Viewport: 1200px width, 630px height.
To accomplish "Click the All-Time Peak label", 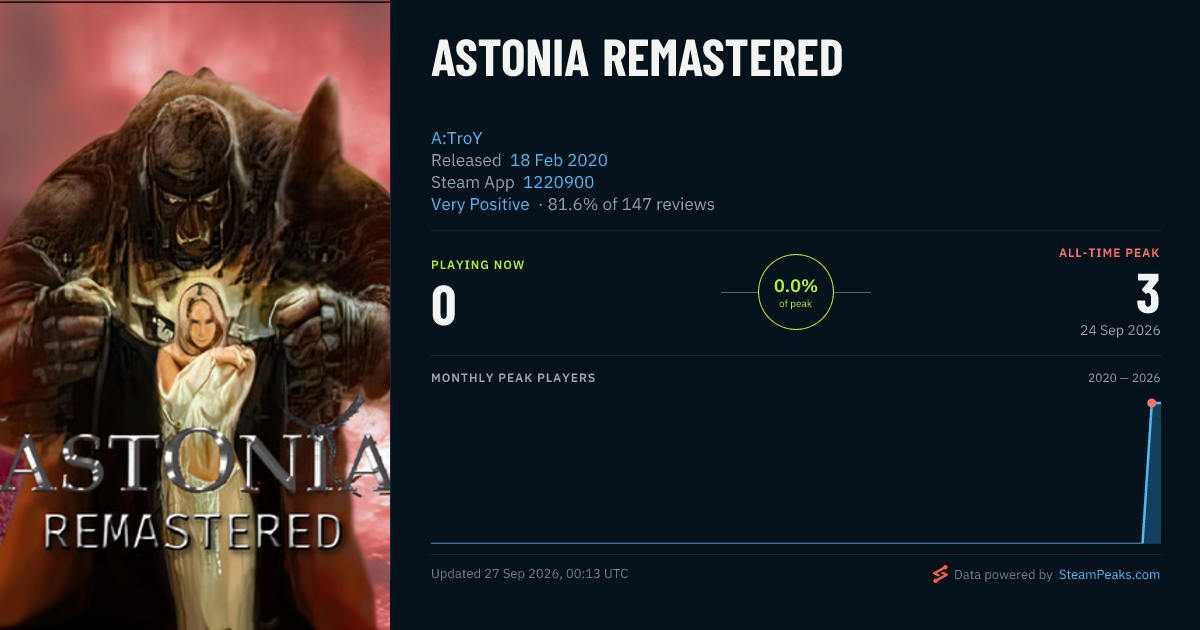I will coord(1109,253).
